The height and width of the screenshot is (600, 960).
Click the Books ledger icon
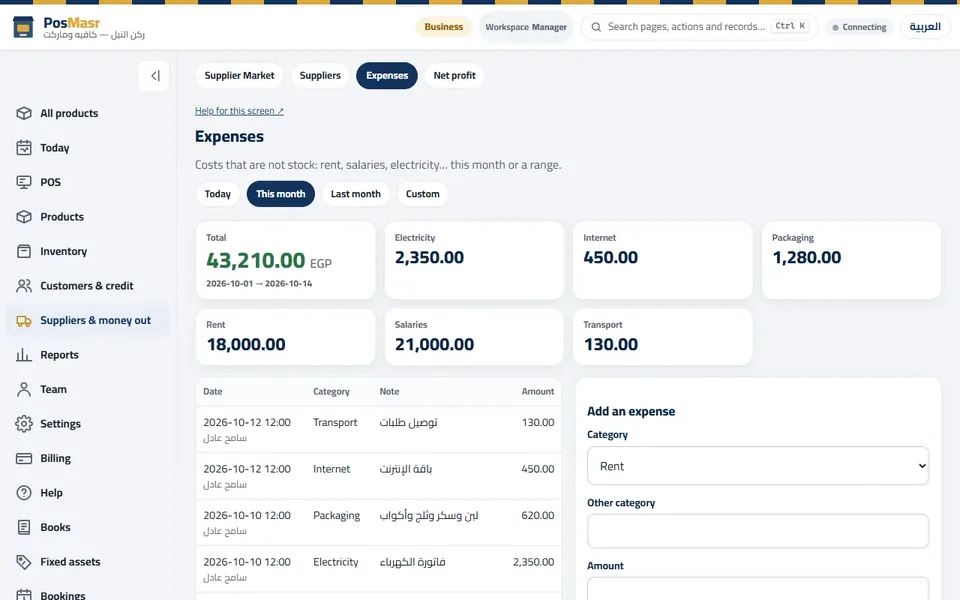(24, 527)
